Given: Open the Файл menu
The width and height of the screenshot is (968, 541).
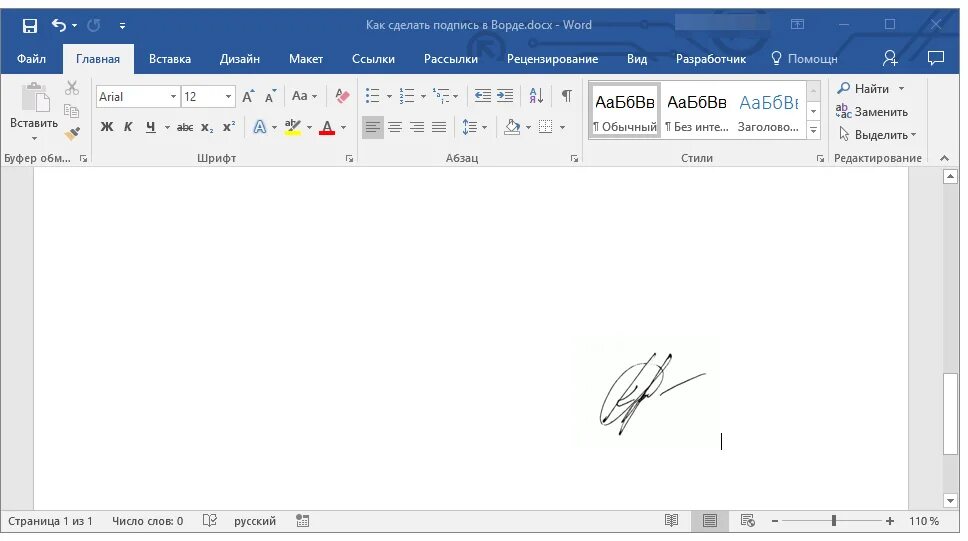Looking at the screenshot, I should click(31, 59).
